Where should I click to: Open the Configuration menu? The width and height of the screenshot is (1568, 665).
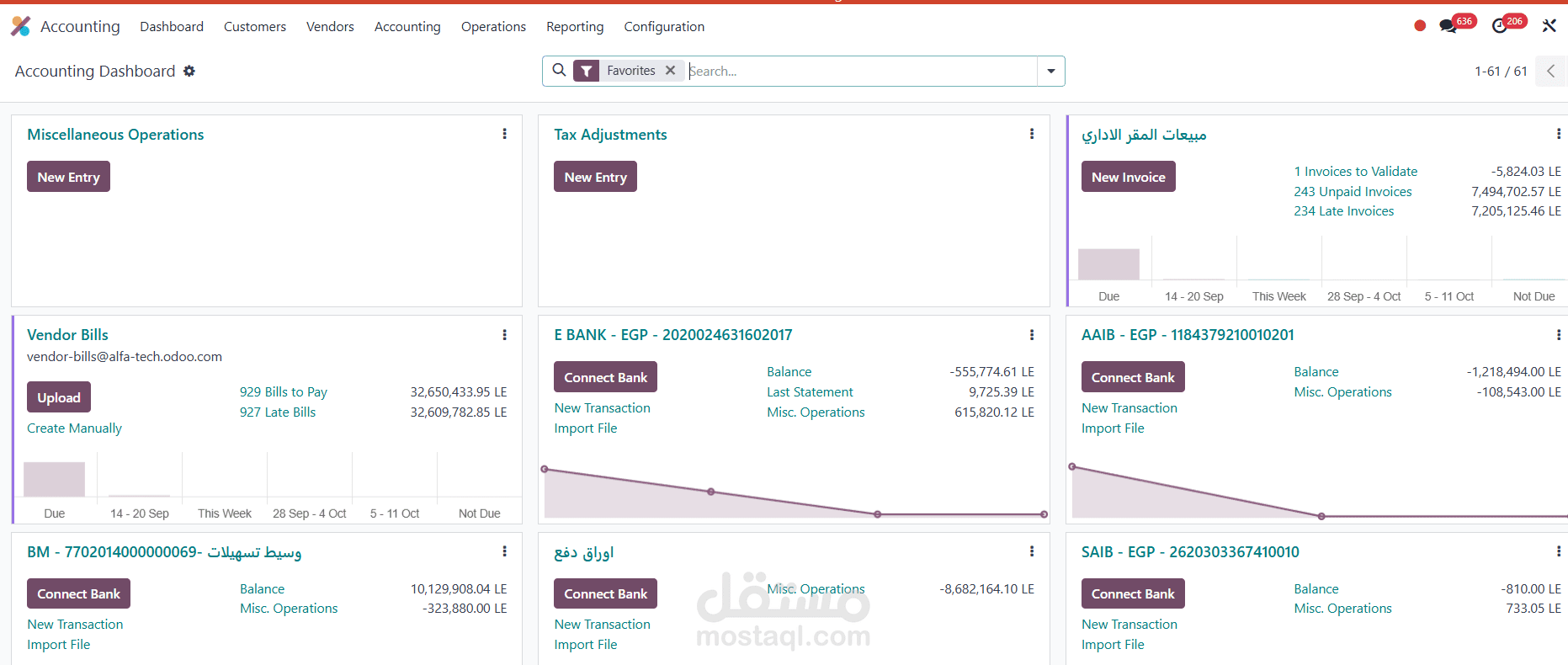664,27
